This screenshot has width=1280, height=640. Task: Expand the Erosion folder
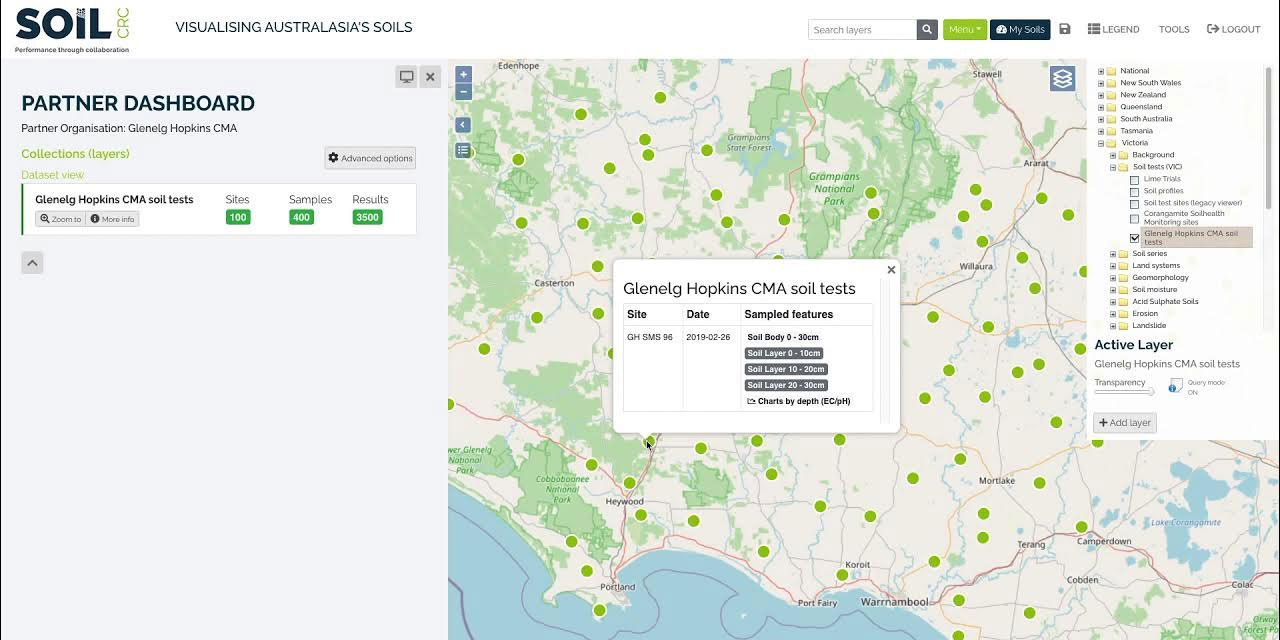point(1113,314)
